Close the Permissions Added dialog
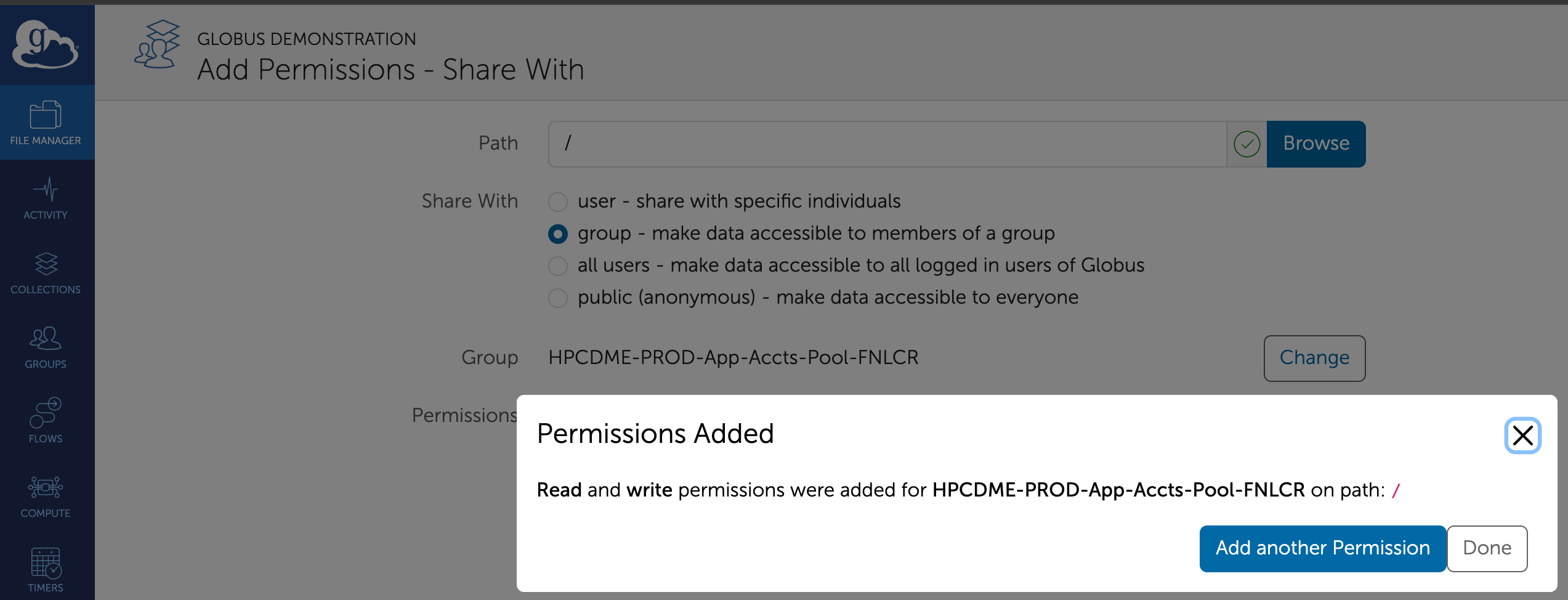 1522,436
